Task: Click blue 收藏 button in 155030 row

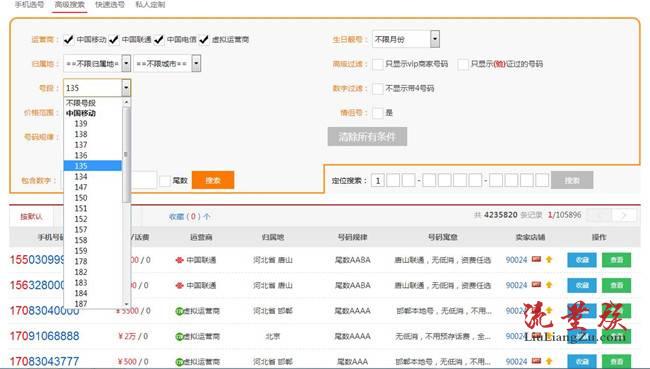Action: (x=582, y=260)
